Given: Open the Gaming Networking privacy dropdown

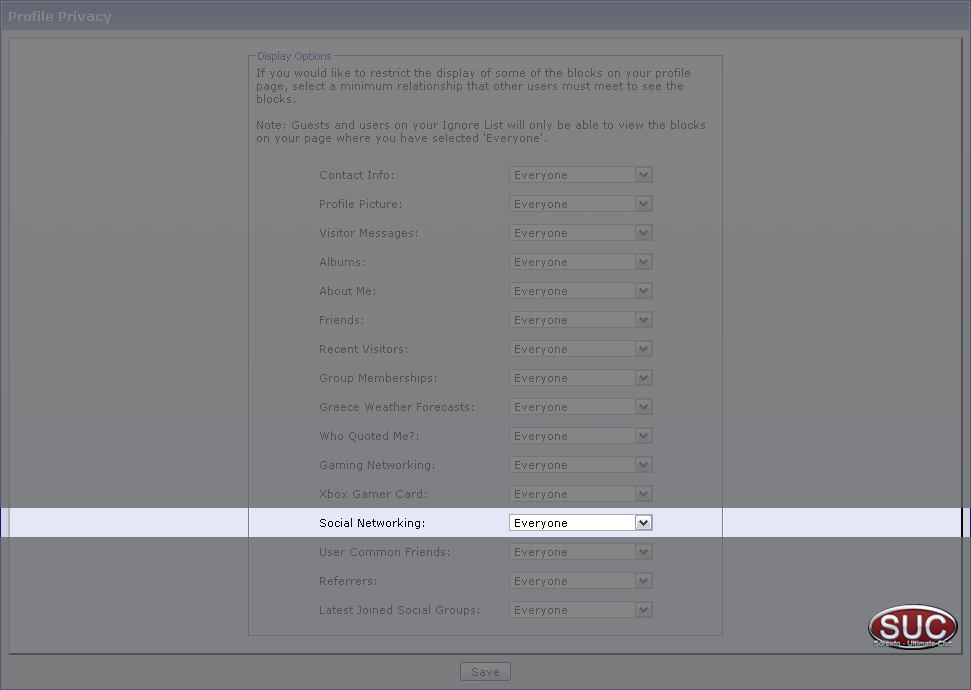Looking at the screenshot, I should 580,465.
